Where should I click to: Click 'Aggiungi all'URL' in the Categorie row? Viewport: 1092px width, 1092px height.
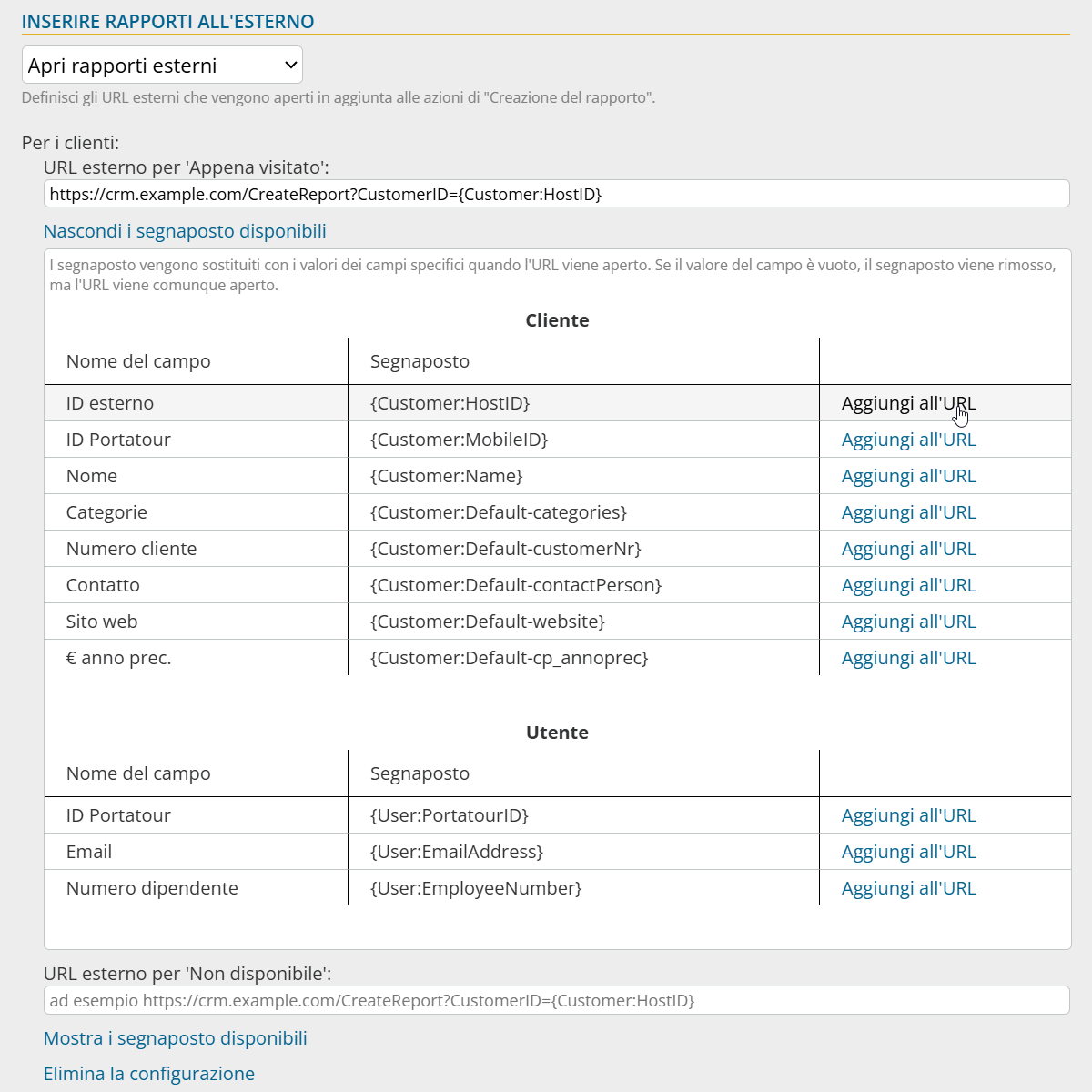[x=908, y=512]
